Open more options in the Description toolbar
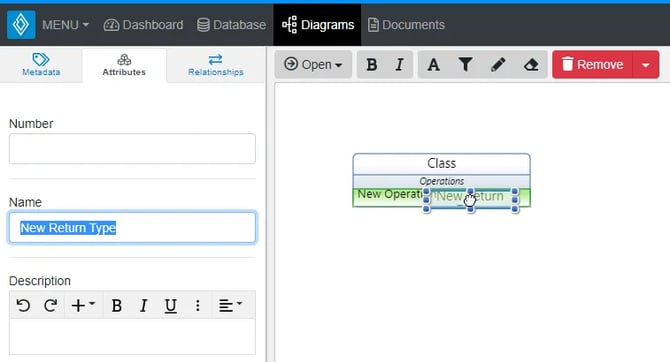Image resolution: width=670 pixels, height=362 pixels. coord(197,305)
